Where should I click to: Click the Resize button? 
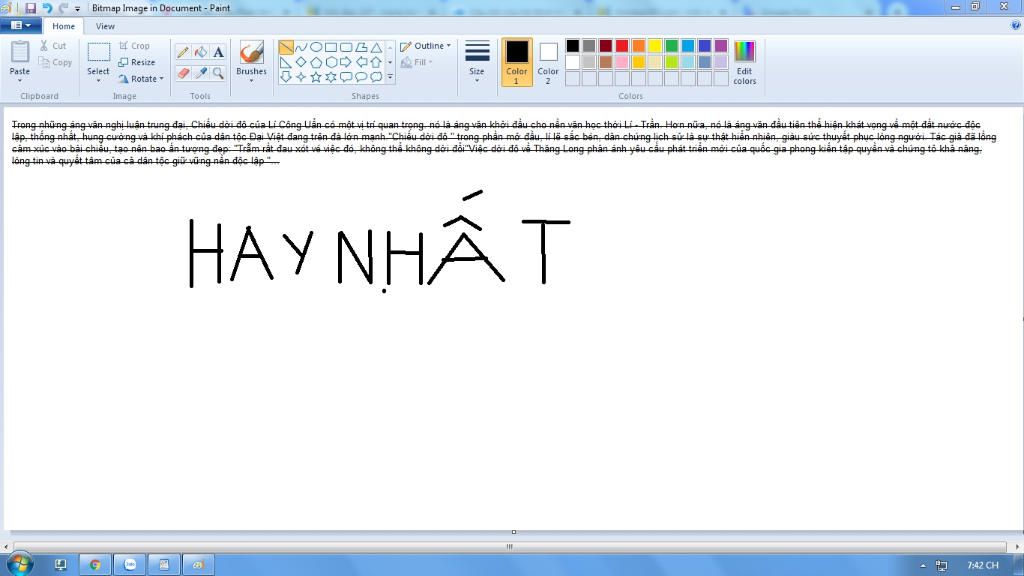click(136, 62)
